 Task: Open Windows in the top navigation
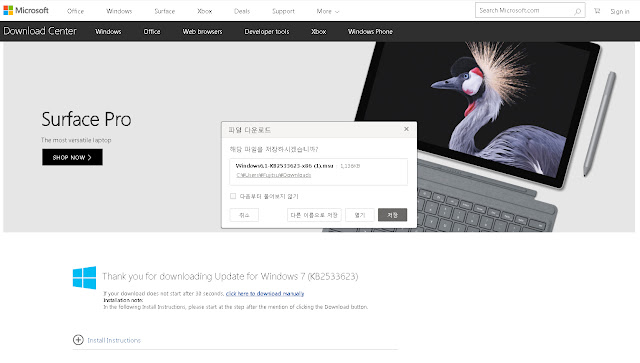click(x=119, y=11)
